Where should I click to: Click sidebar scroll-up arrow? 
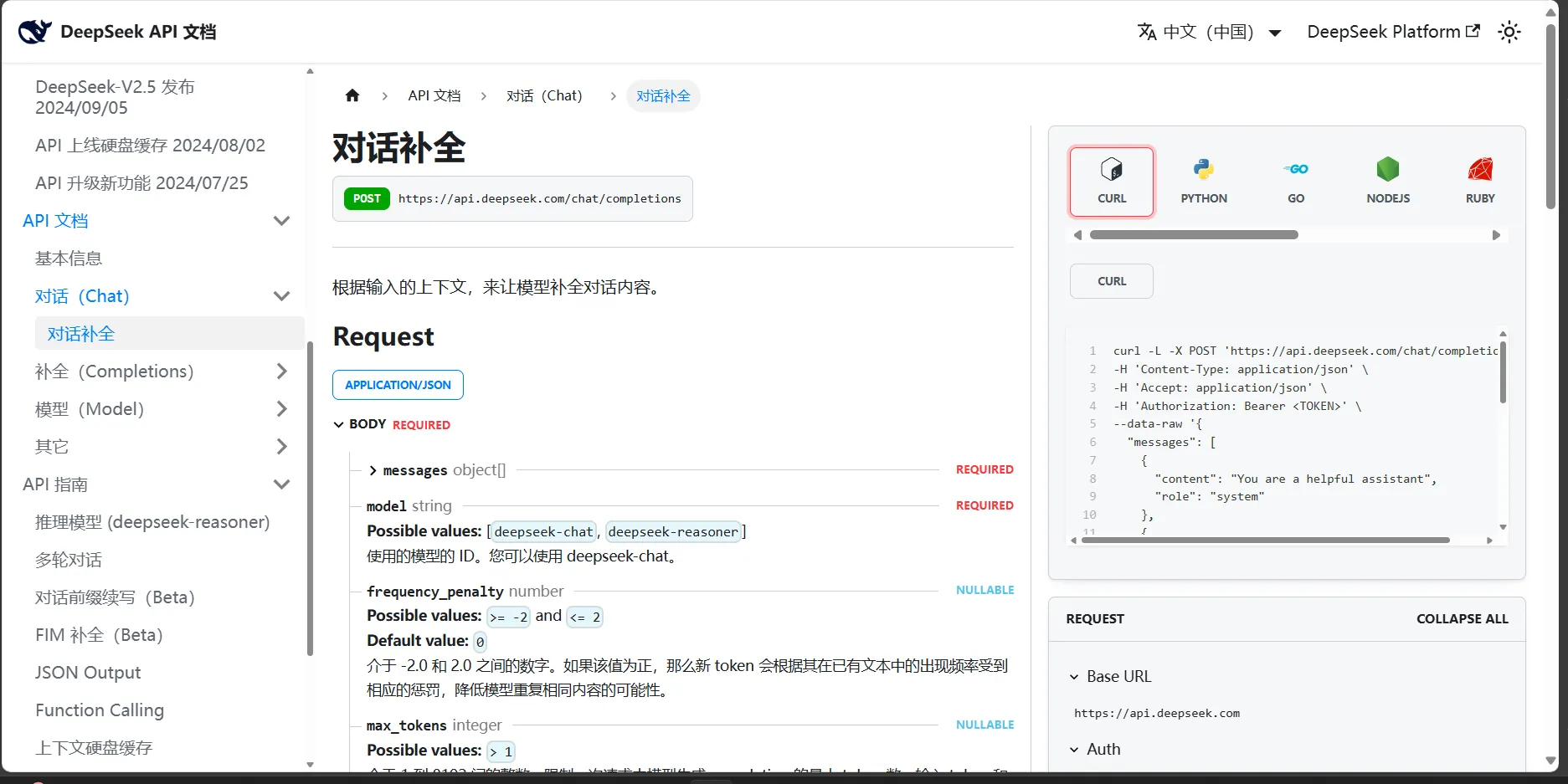(x=310, y=71)
